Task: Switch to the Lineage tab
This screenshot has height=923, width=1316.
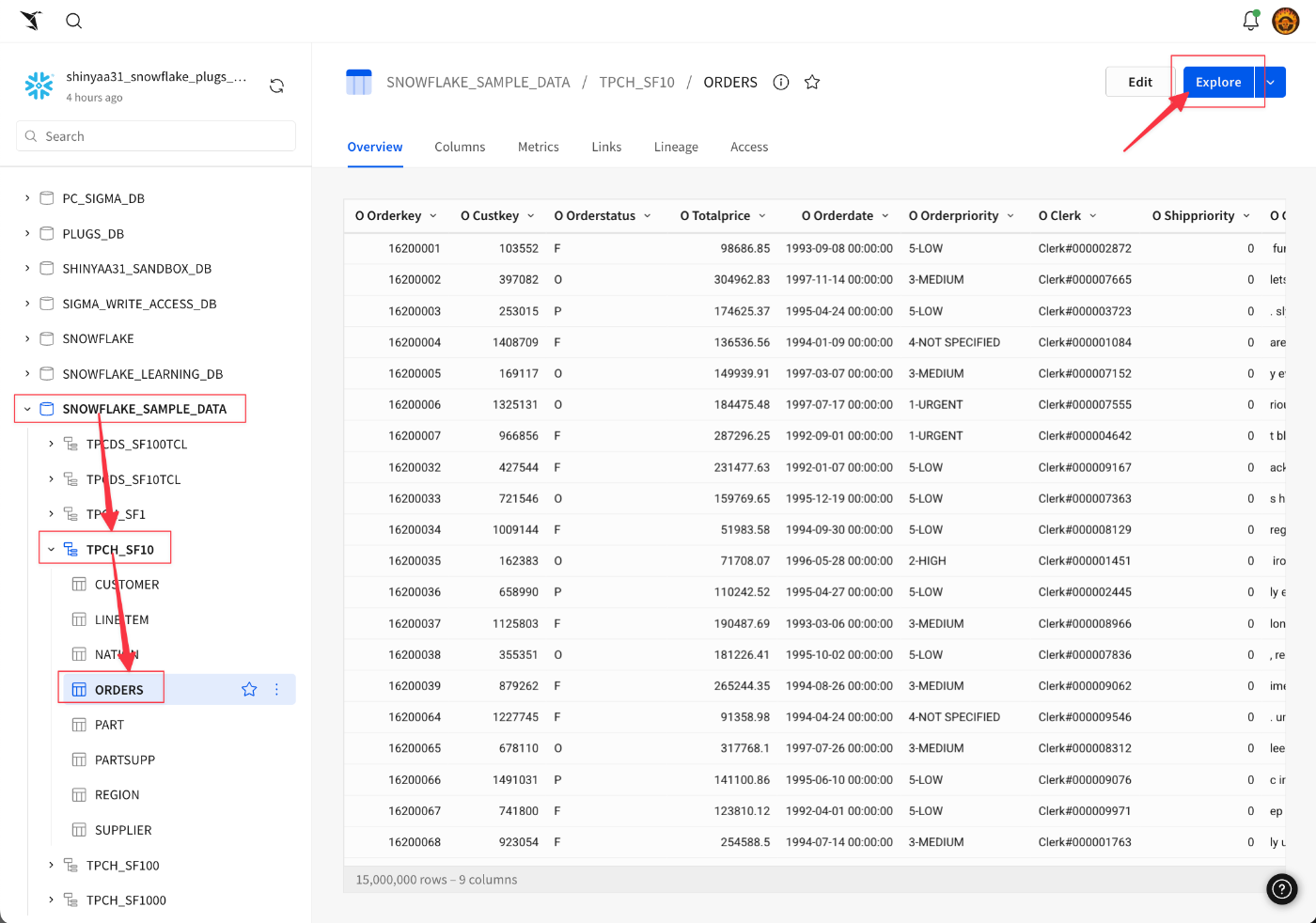Action: click(x=676, y=147)
